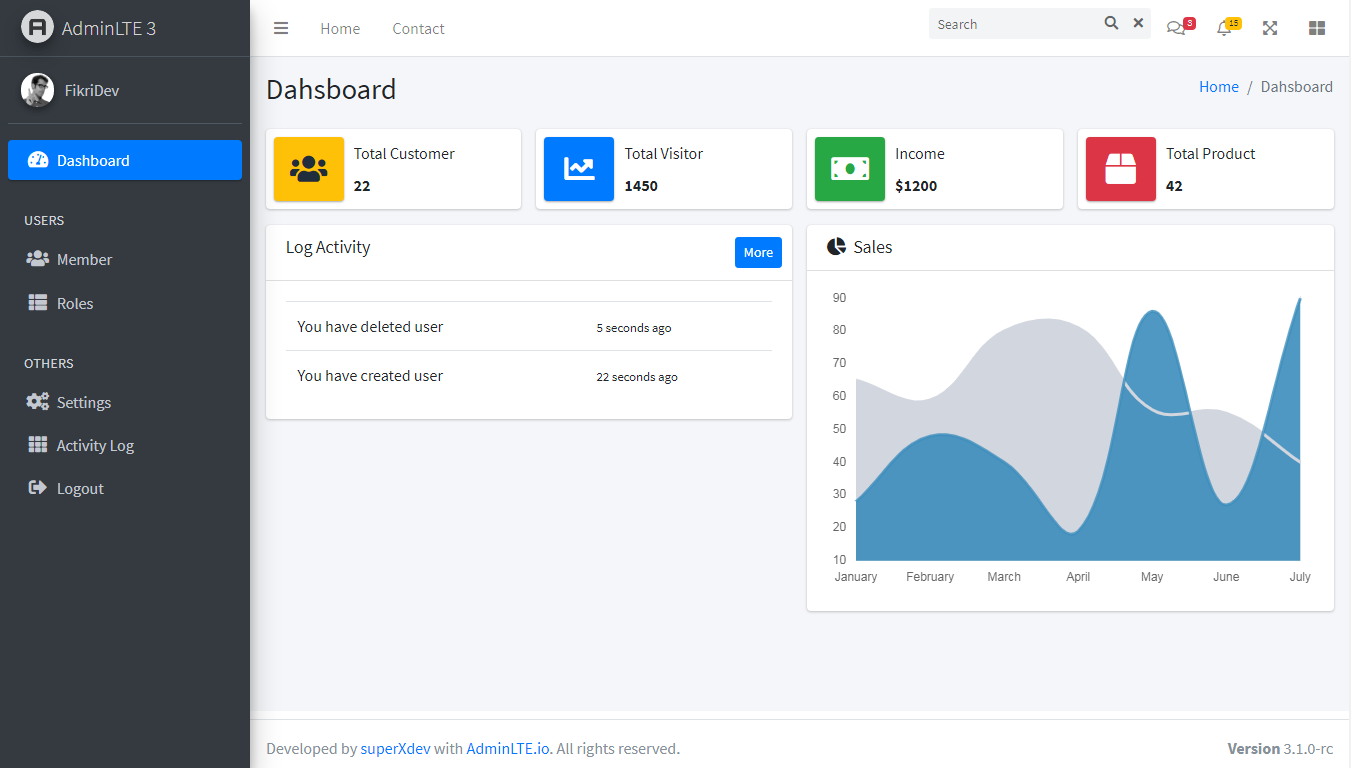Select Dashboard in the sidebar
The width and height of the screenshot is (1351, 770).
click(125, 160)
